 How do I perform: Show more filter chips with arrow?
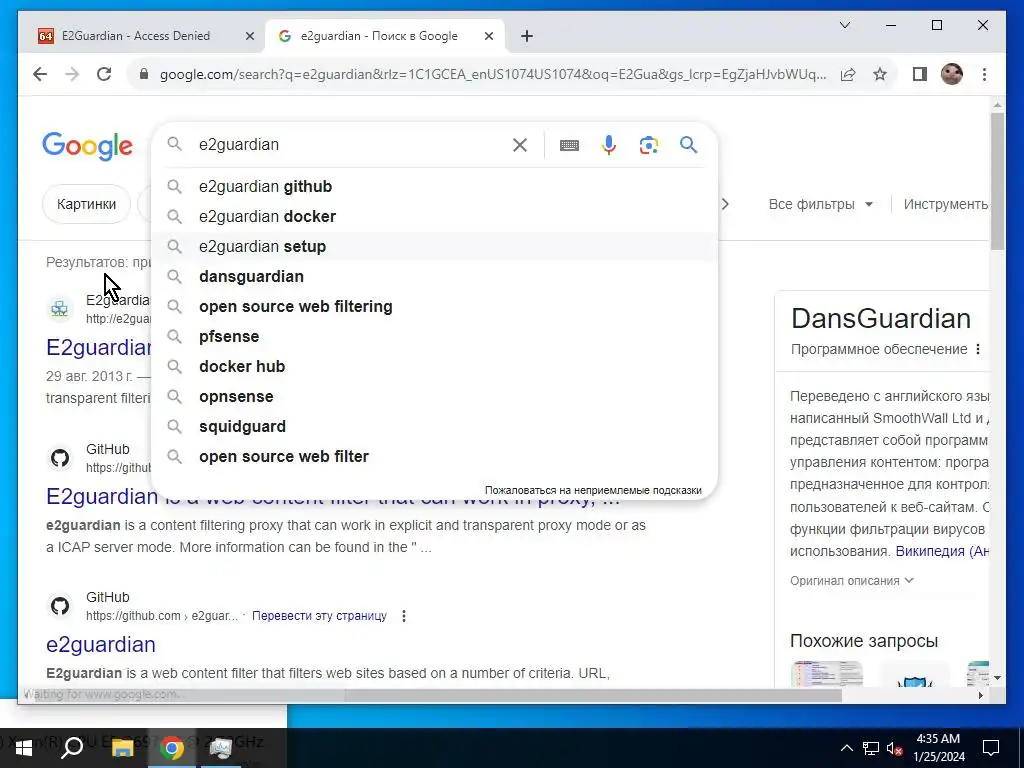coord(725,204)
